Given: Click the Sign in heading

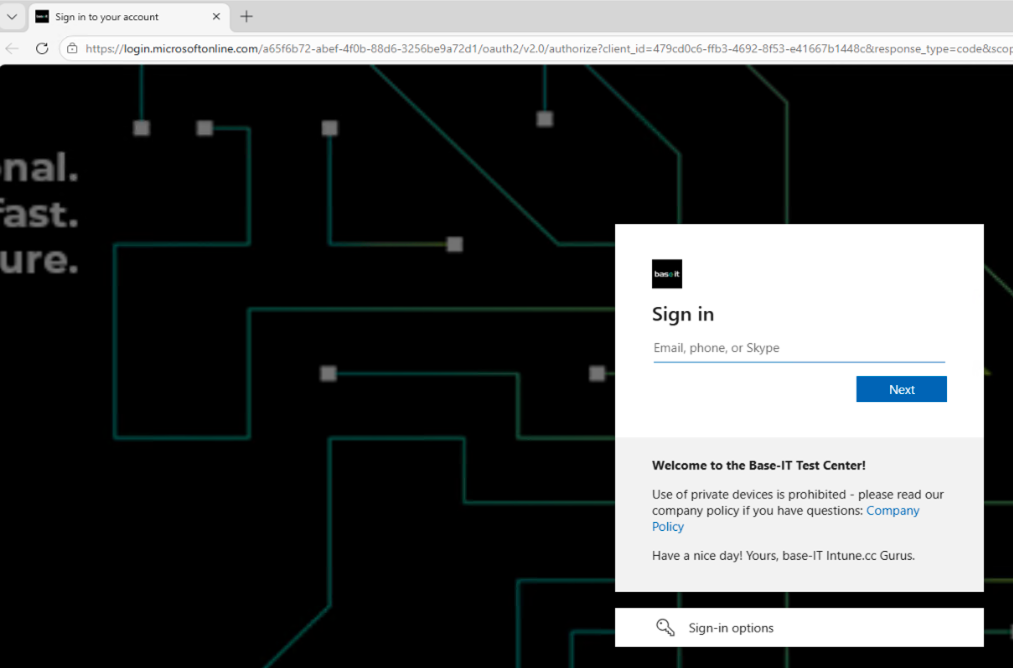Looking at the screenshot, I should (x=683, y=313).
